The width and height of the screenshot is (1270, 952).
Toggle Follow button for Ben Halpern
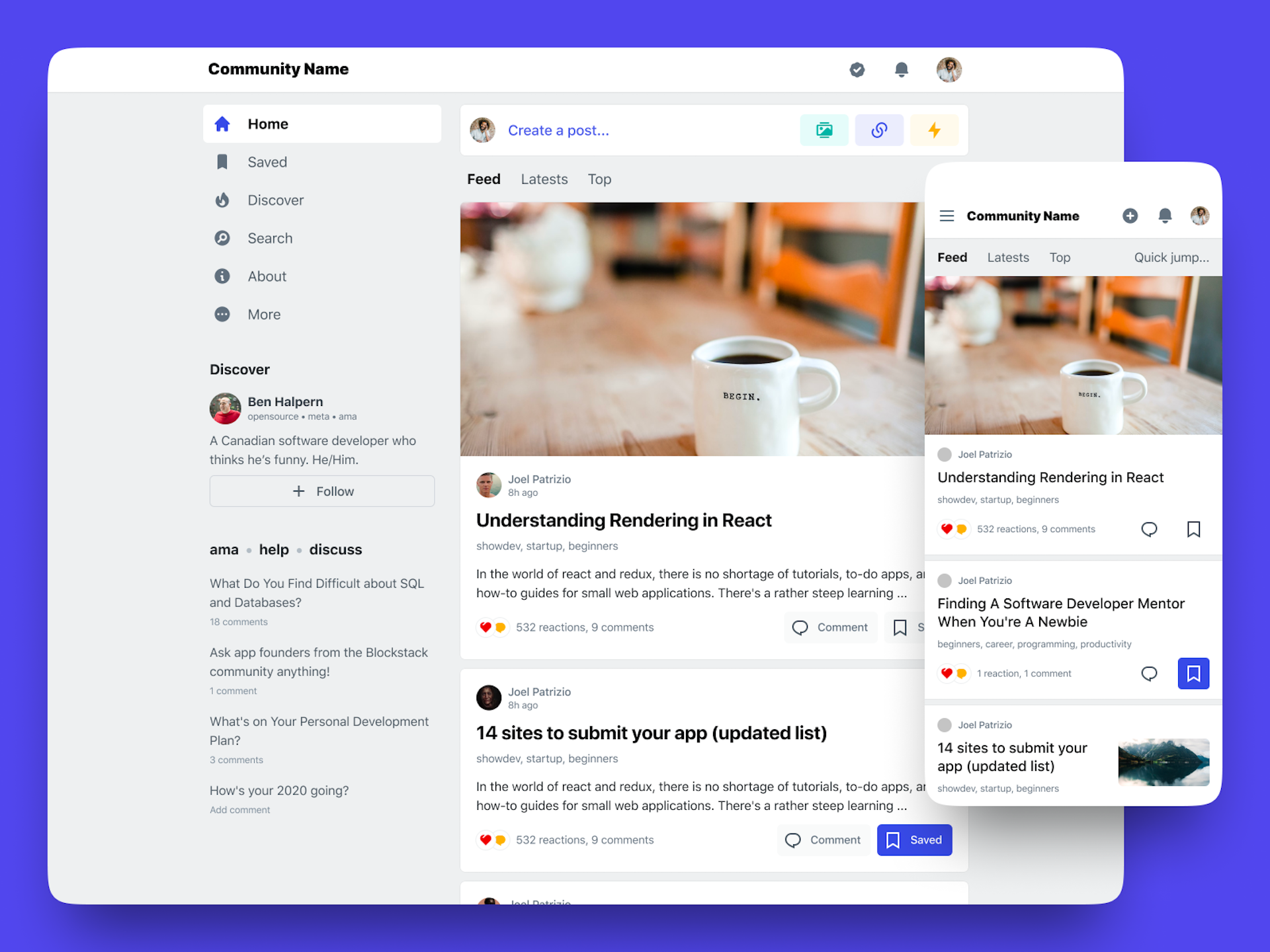click(322, 491)
